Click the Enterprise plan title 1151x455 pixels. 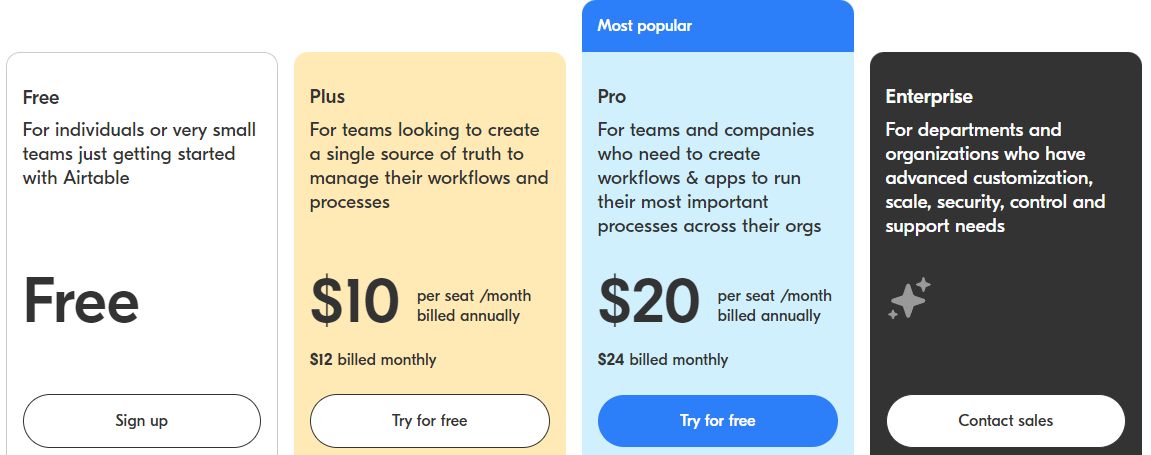click(x=929, y=97)
